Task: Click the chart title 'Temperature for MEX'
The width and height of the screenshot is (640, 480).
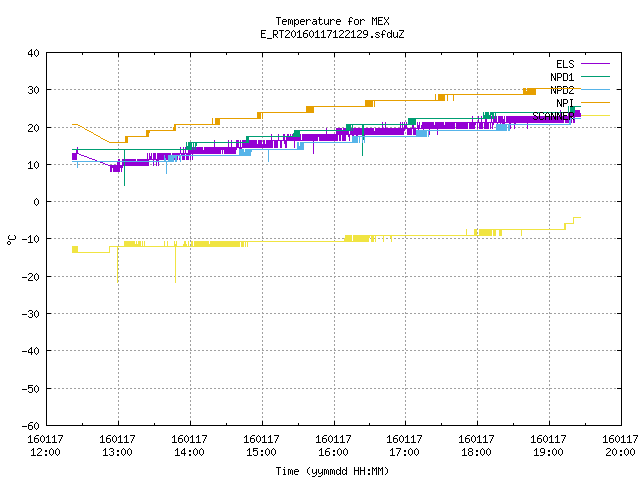Action: [x=332, y=21]
